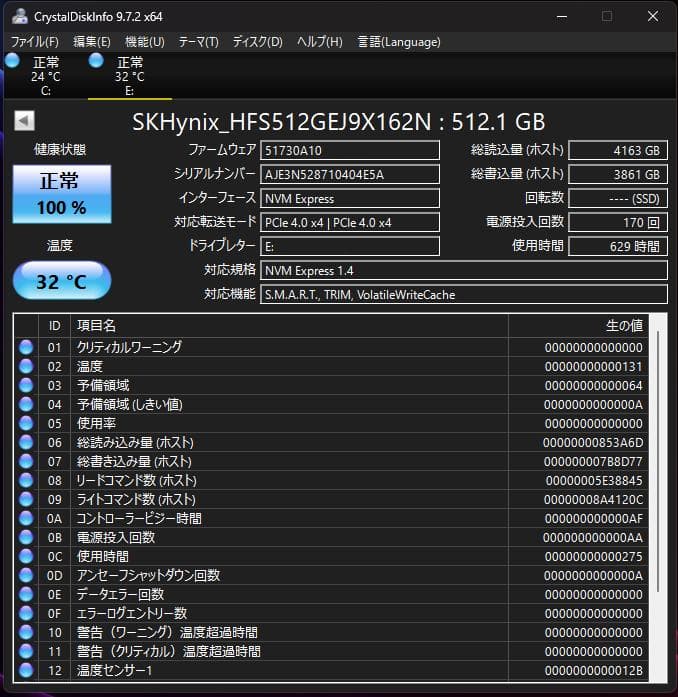678x697 pixels.
Task: Click status icon for 総読み込み量 (ホスト) row
Action: pos(26,442)
